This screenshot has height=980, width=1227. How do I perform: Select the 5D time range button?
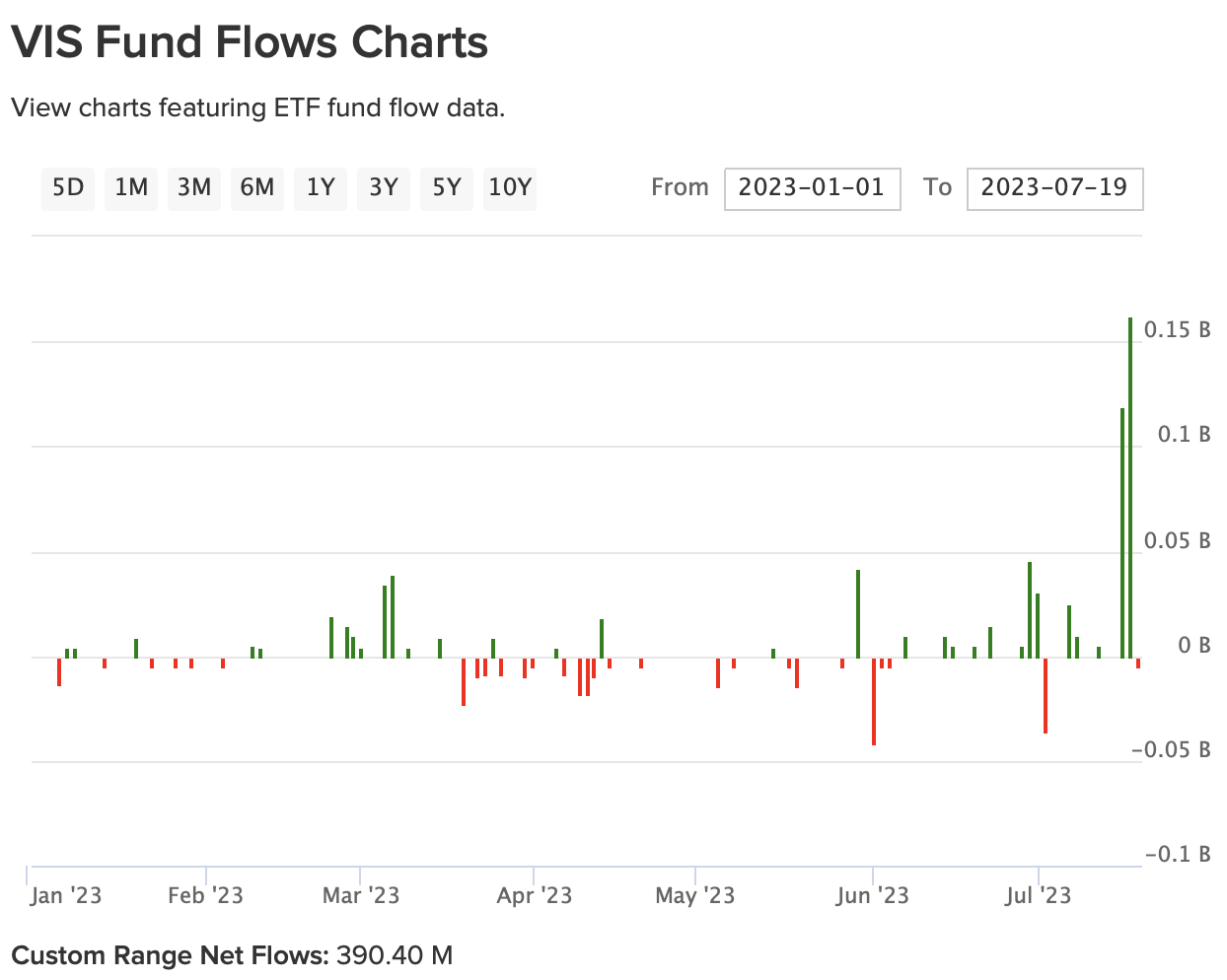67,187
